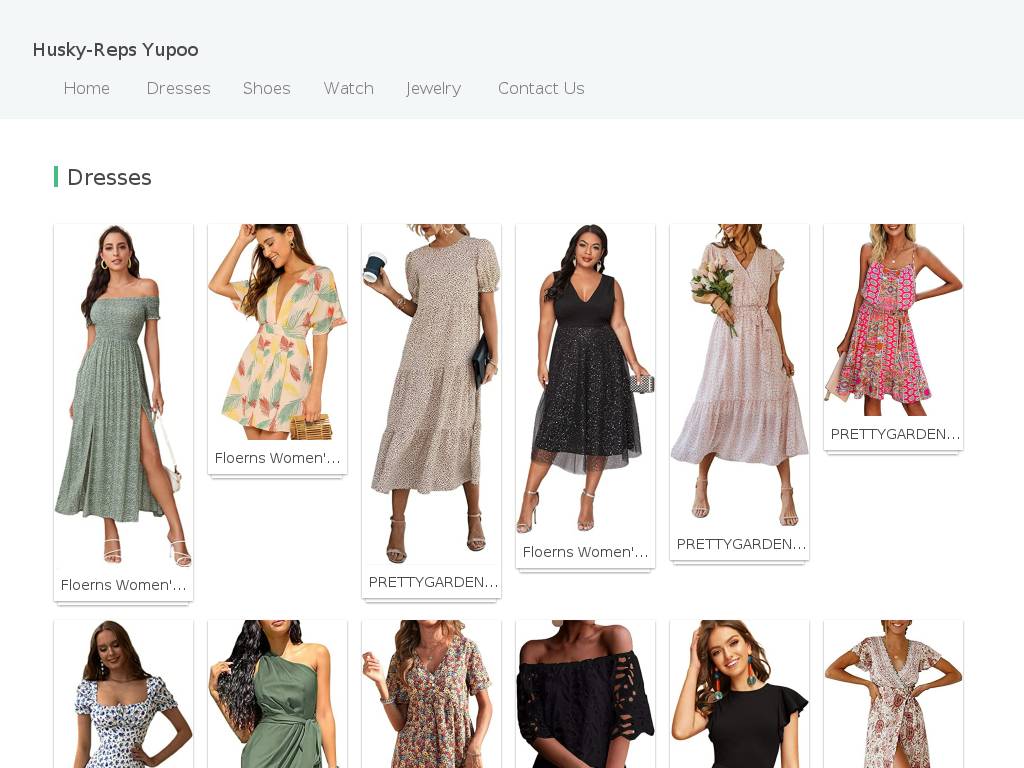Open the tropical print short dress photo
This screenshot has height=768, width=1024.
tap(278, 332)
